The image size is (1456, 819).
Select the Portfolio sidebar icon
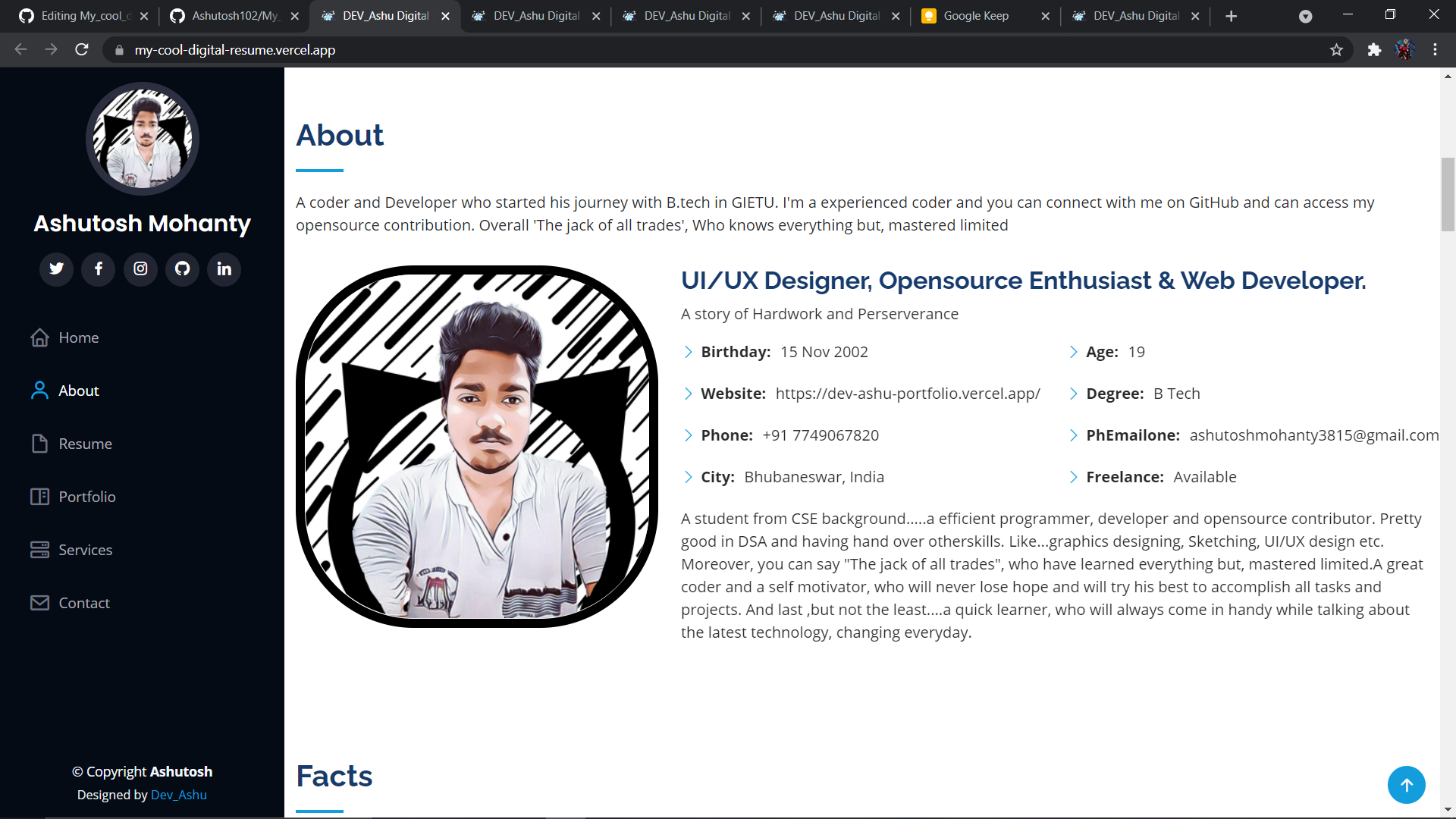39,497
